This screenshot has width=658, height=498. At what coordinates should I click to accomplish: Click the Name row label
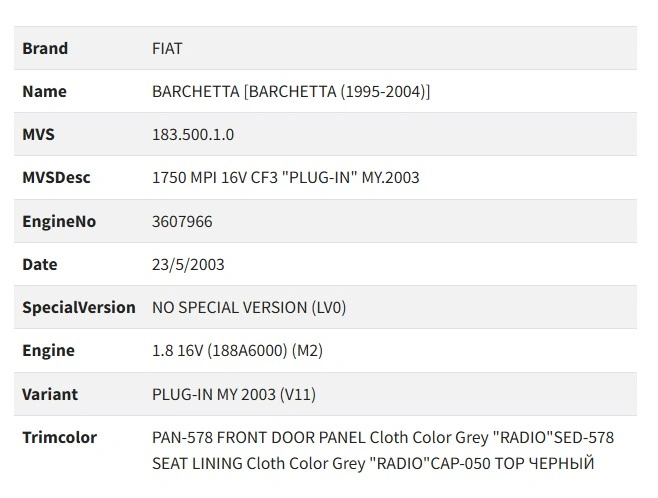click(x=44, y=91)
